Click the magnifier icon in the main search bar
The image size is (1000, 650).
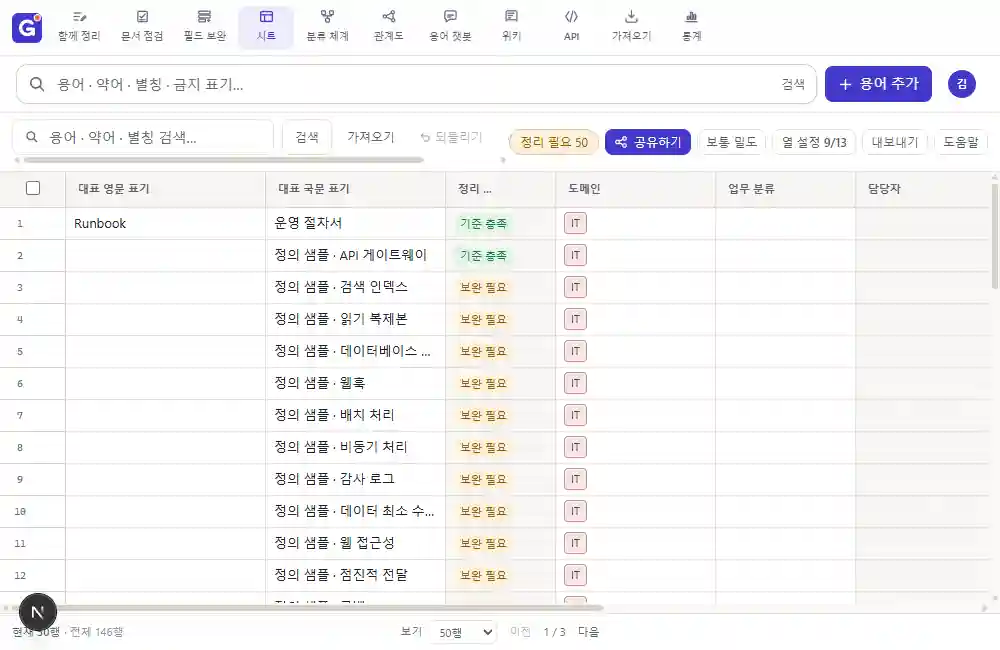tap(37, 84)
